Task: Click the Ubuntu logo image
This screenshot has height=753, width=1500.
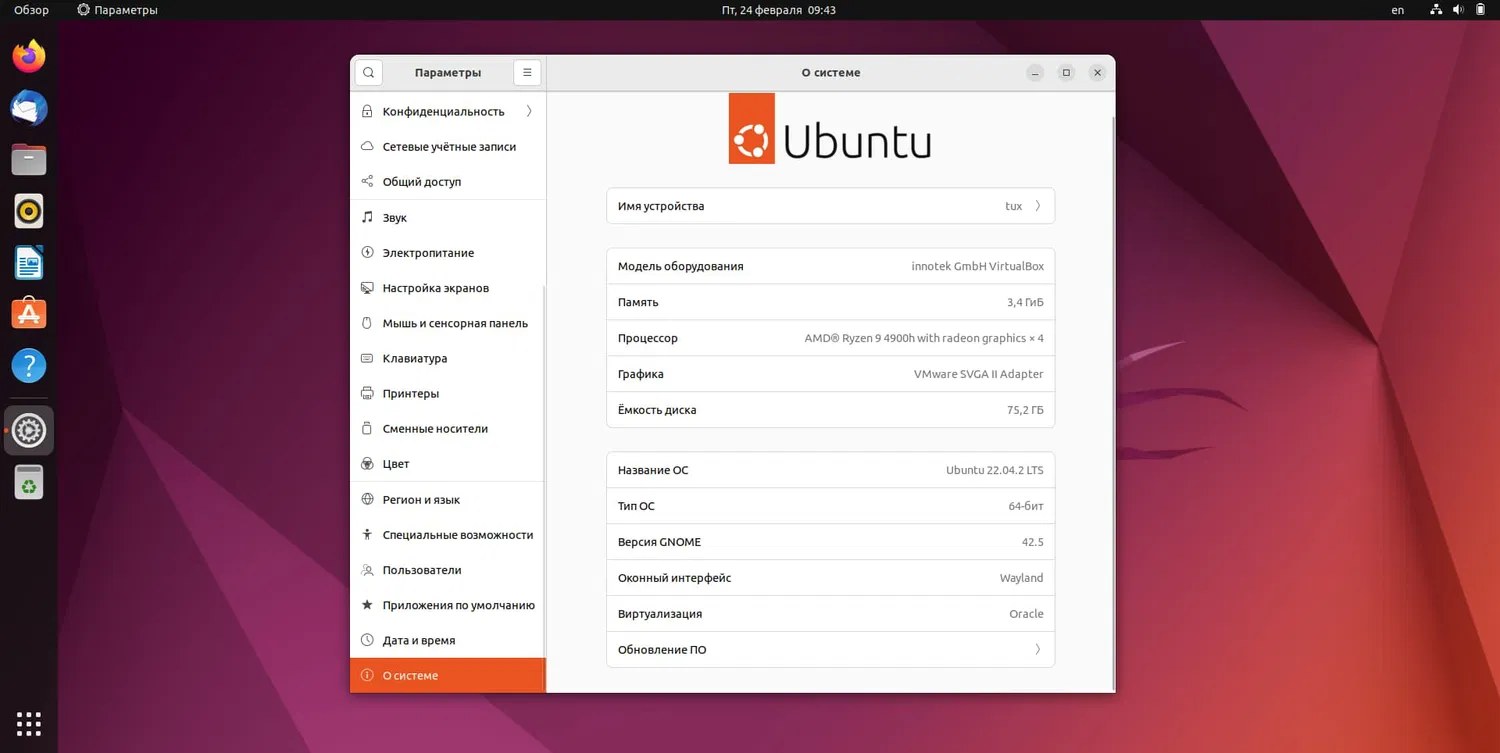Action: tap(831, 129)
